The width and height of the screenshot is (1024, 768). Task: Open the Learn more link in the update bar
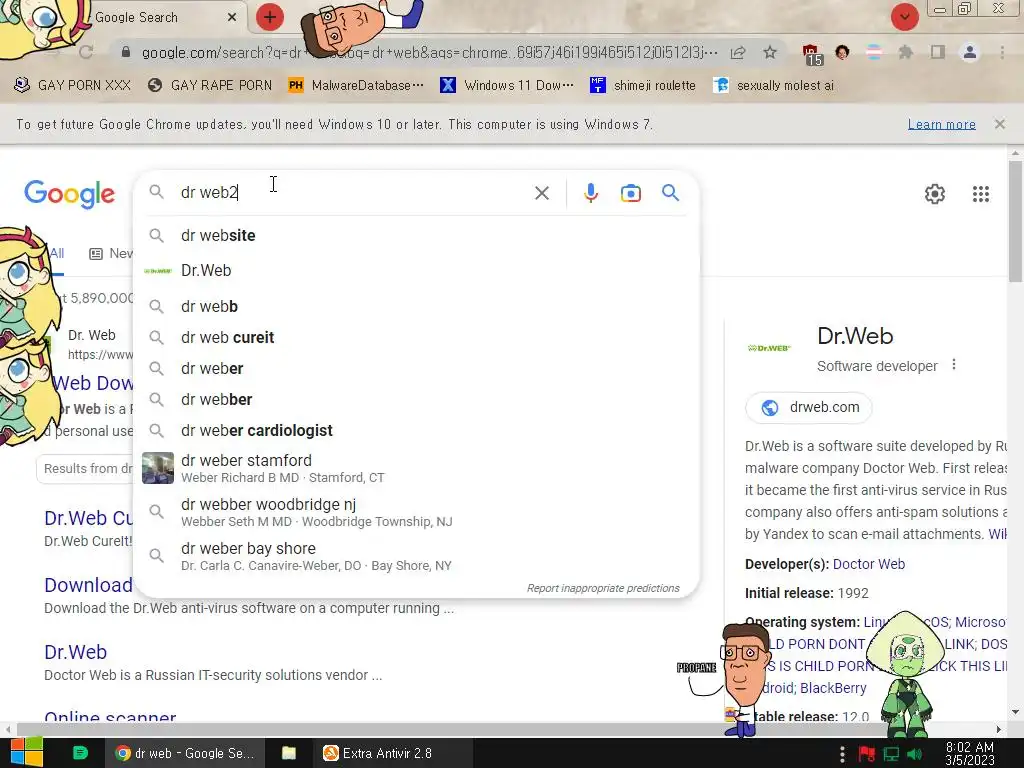pyautogui.click(x=941, y=124)
